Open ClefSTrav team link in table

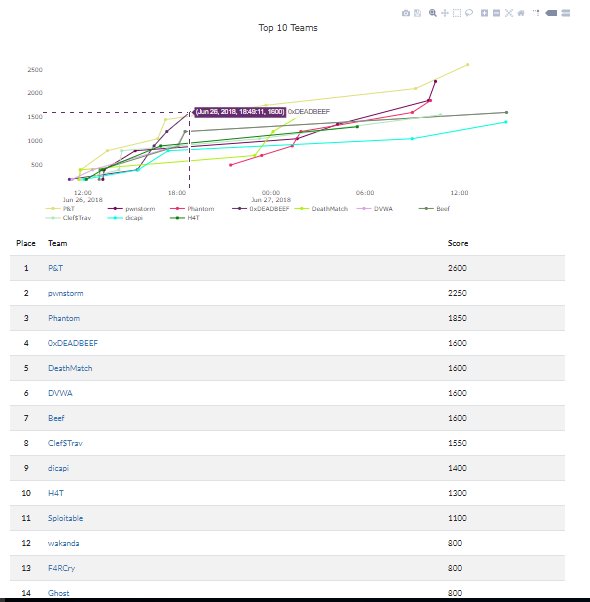pos(65,443)
